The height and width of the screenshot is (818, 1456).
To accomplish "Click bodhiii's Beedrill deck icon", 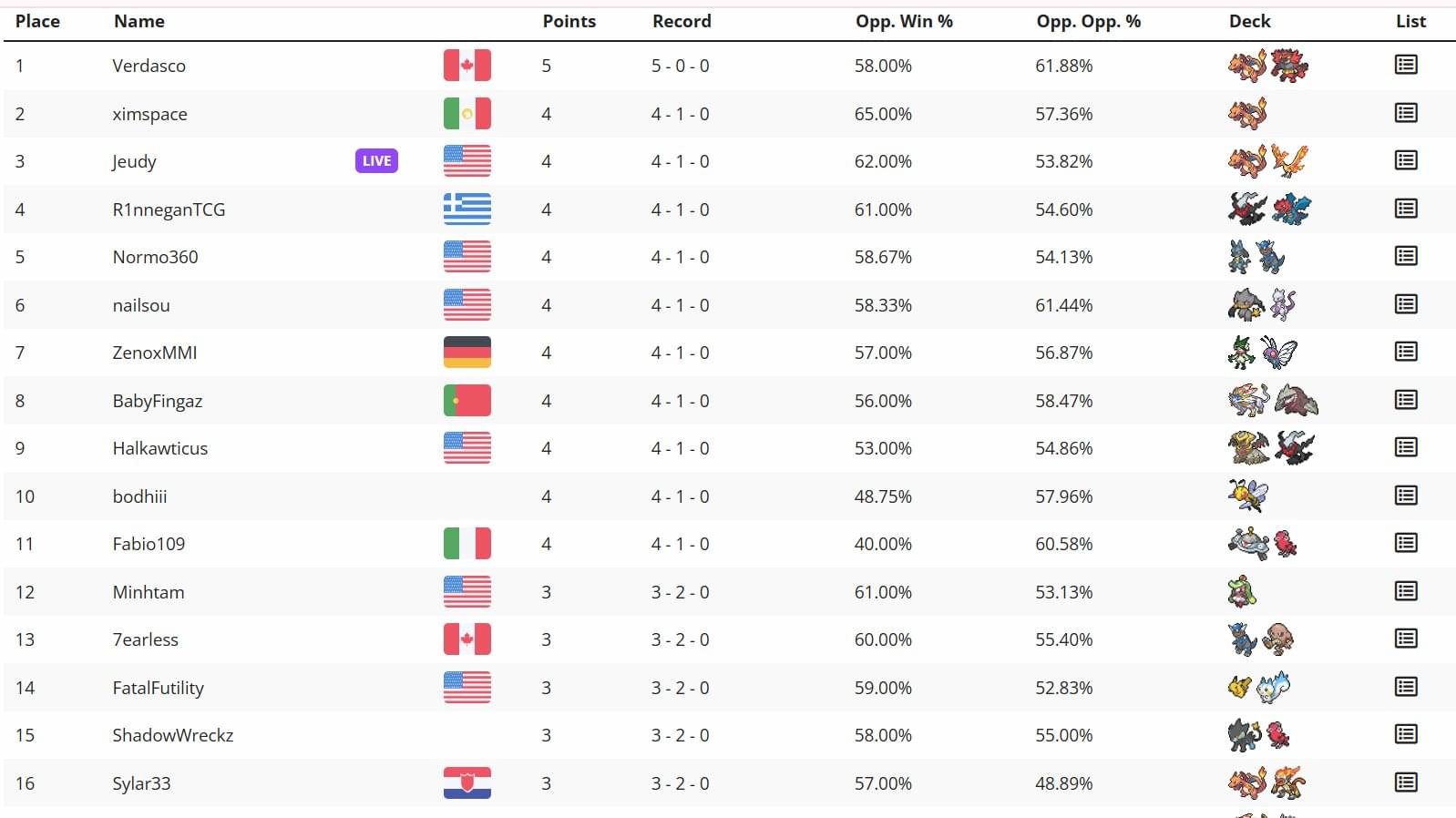I will coord(1247,496).
